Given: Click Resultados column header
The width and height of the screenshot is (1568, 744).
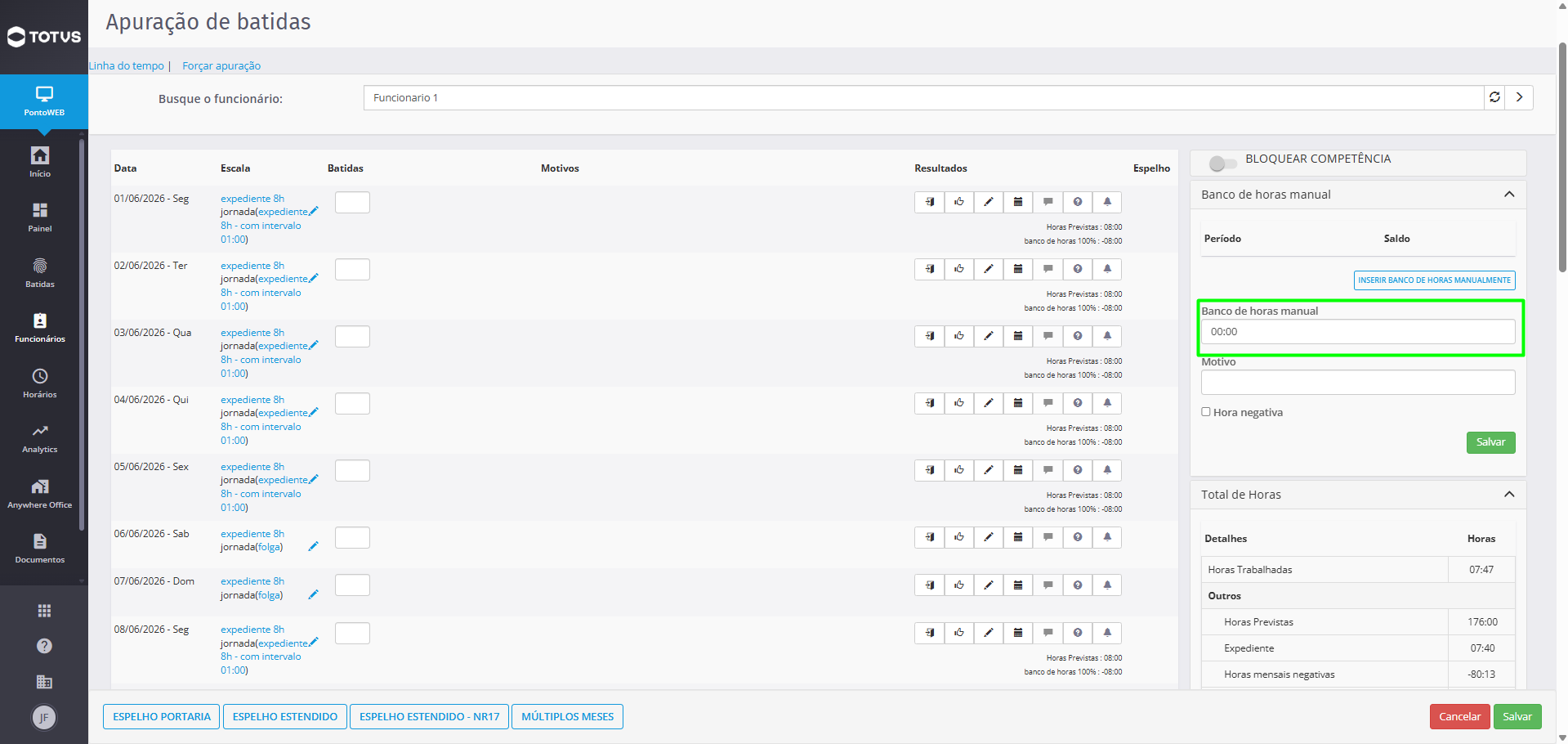Looking at the screenshot, I should click(940, 168).
